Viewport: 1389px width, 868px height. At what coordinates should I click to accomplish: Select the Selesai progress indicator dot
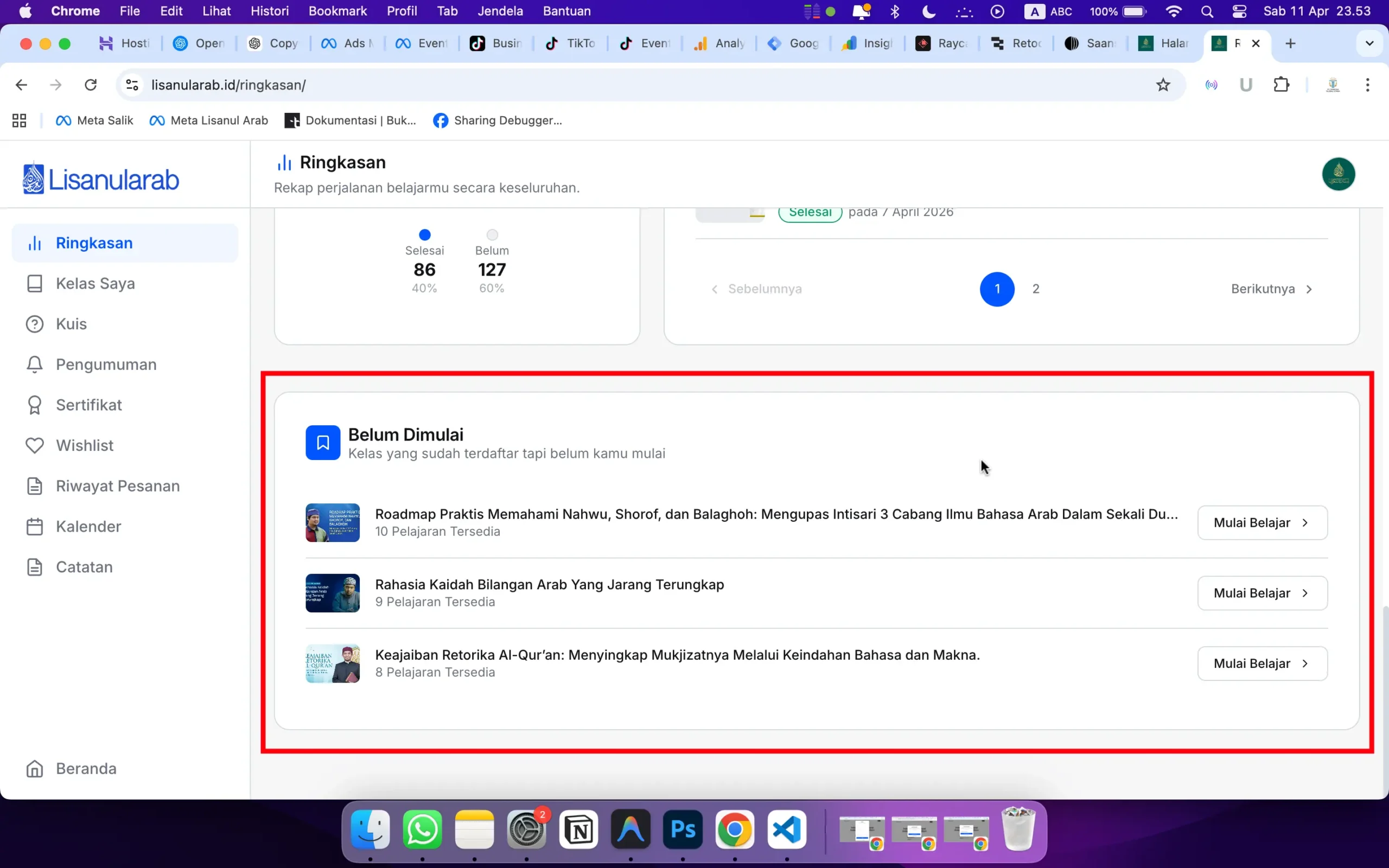[x=424, y=234]
